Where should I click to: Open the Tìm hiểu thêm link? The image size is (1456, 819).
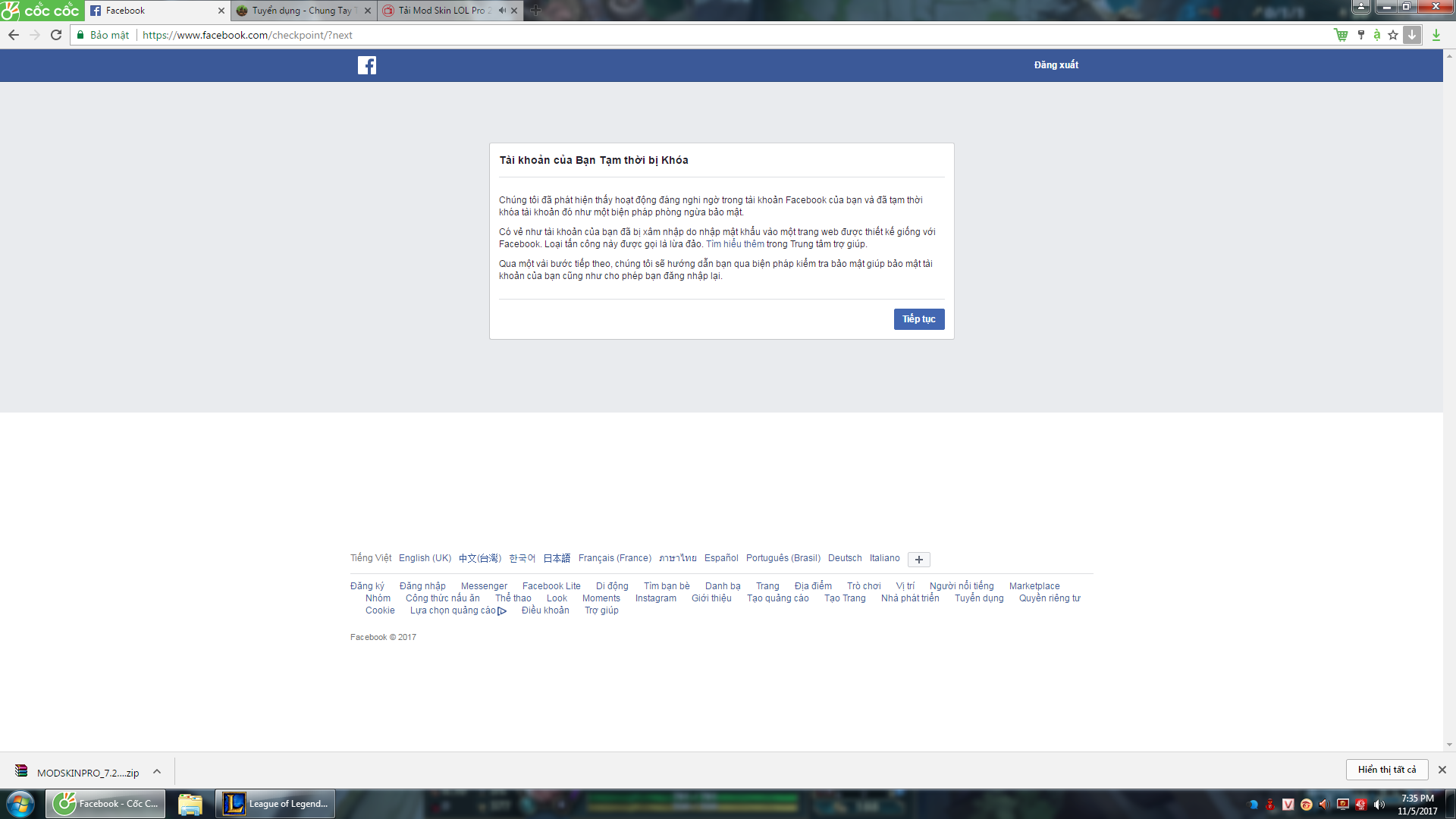[734, 244]
